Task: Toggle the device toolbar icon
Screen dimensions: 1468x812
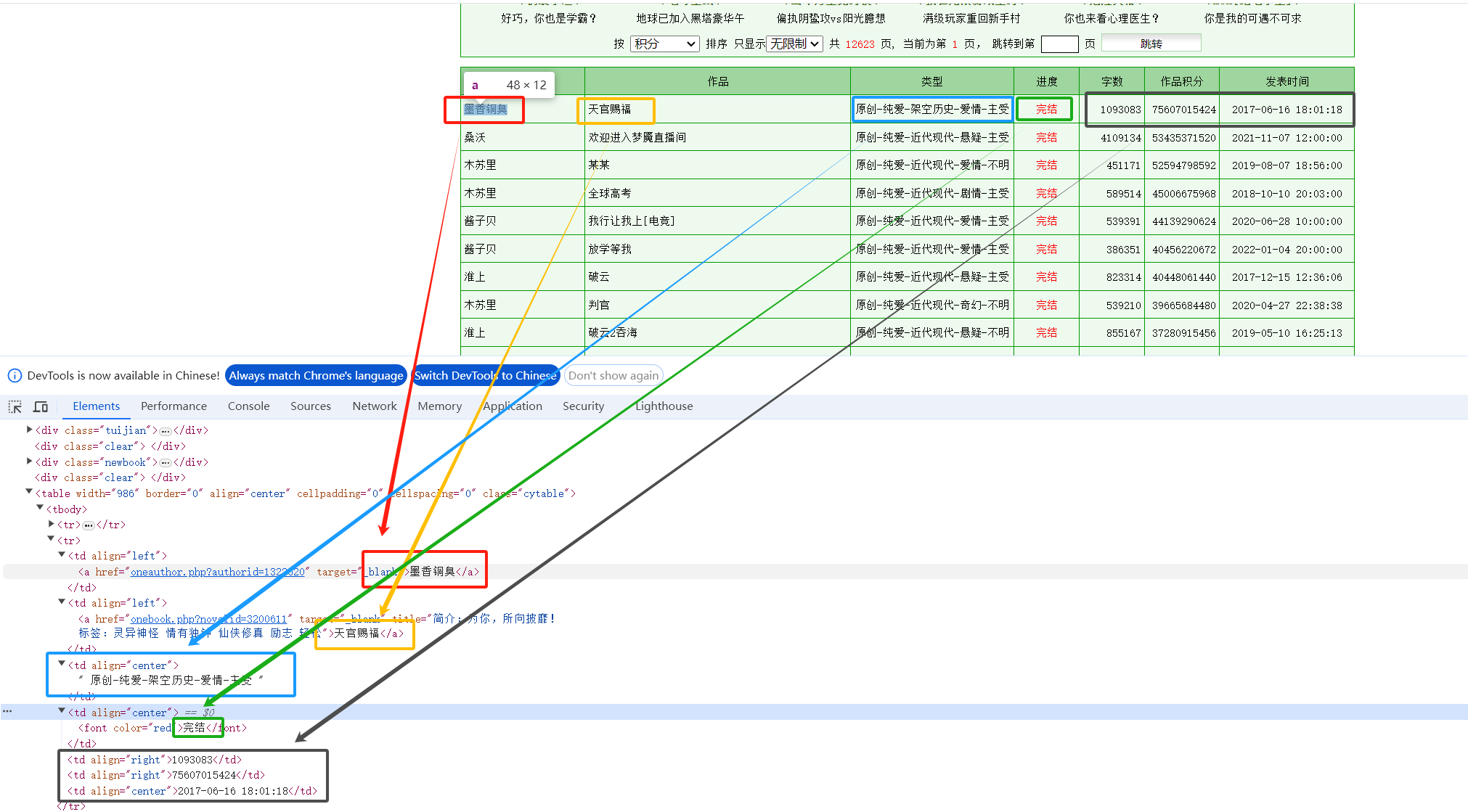Action: click(x=41, y=406)
